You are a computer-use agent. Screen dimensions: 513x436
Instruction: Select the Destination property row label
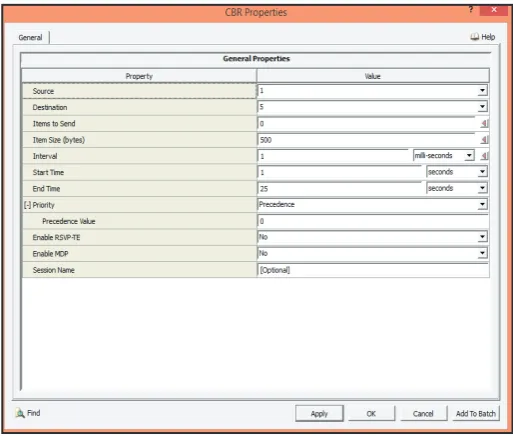[x=50, y=107]
